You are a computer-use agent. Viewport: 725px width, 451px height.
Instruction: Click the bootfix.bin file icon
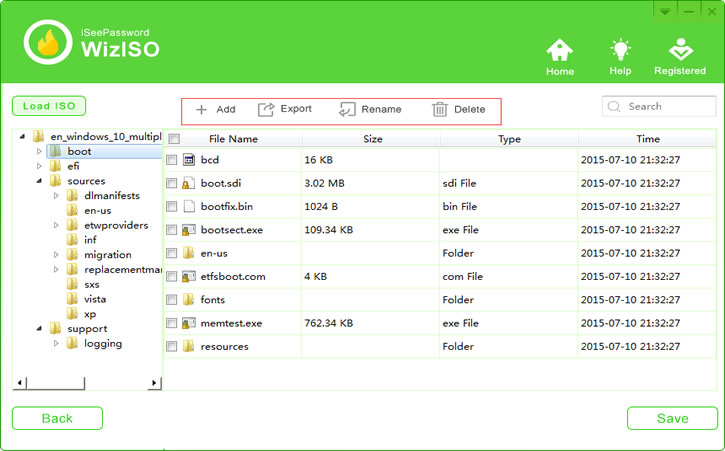189,206
